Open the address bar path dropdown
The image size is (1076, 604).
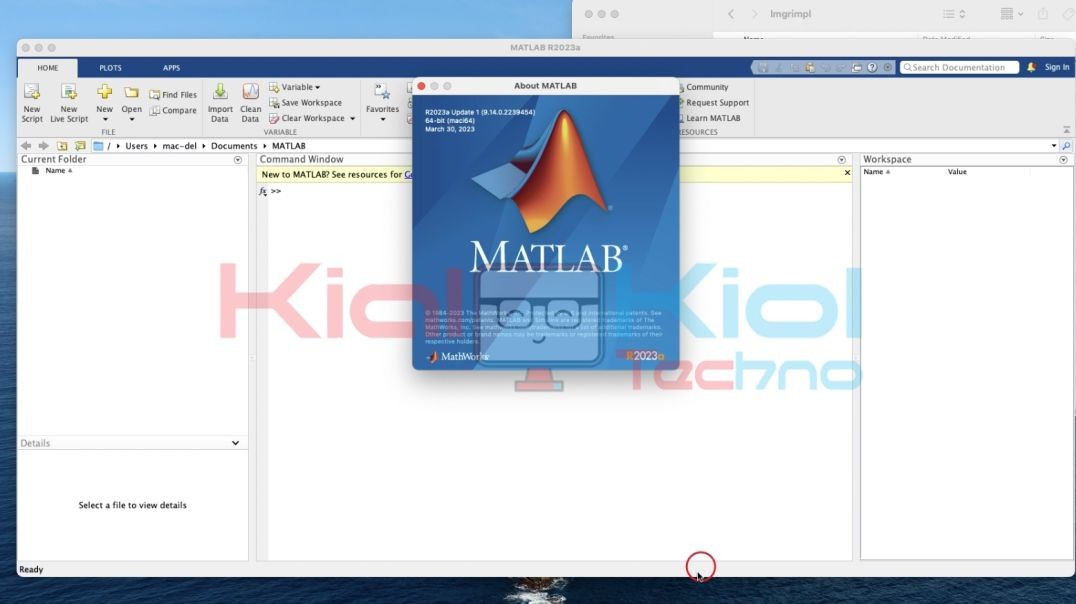1053,146
